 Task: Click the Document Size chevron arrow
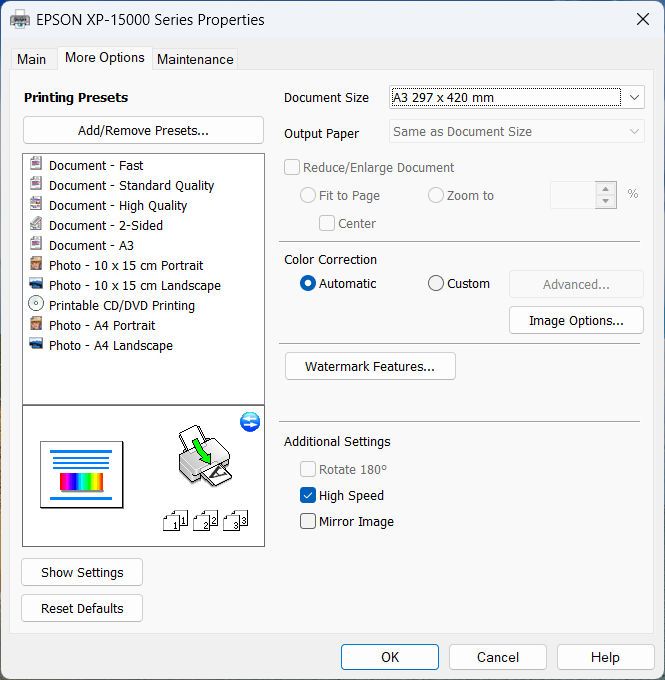point(634,97)
